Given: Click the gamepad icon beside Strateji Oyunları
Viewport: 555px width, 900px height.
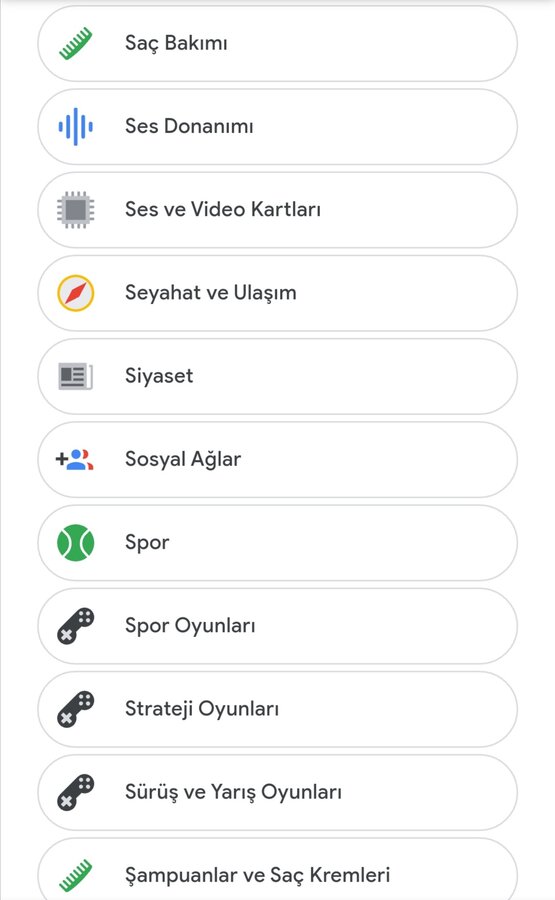Looking at the screenshot, I should click(76, 709).
